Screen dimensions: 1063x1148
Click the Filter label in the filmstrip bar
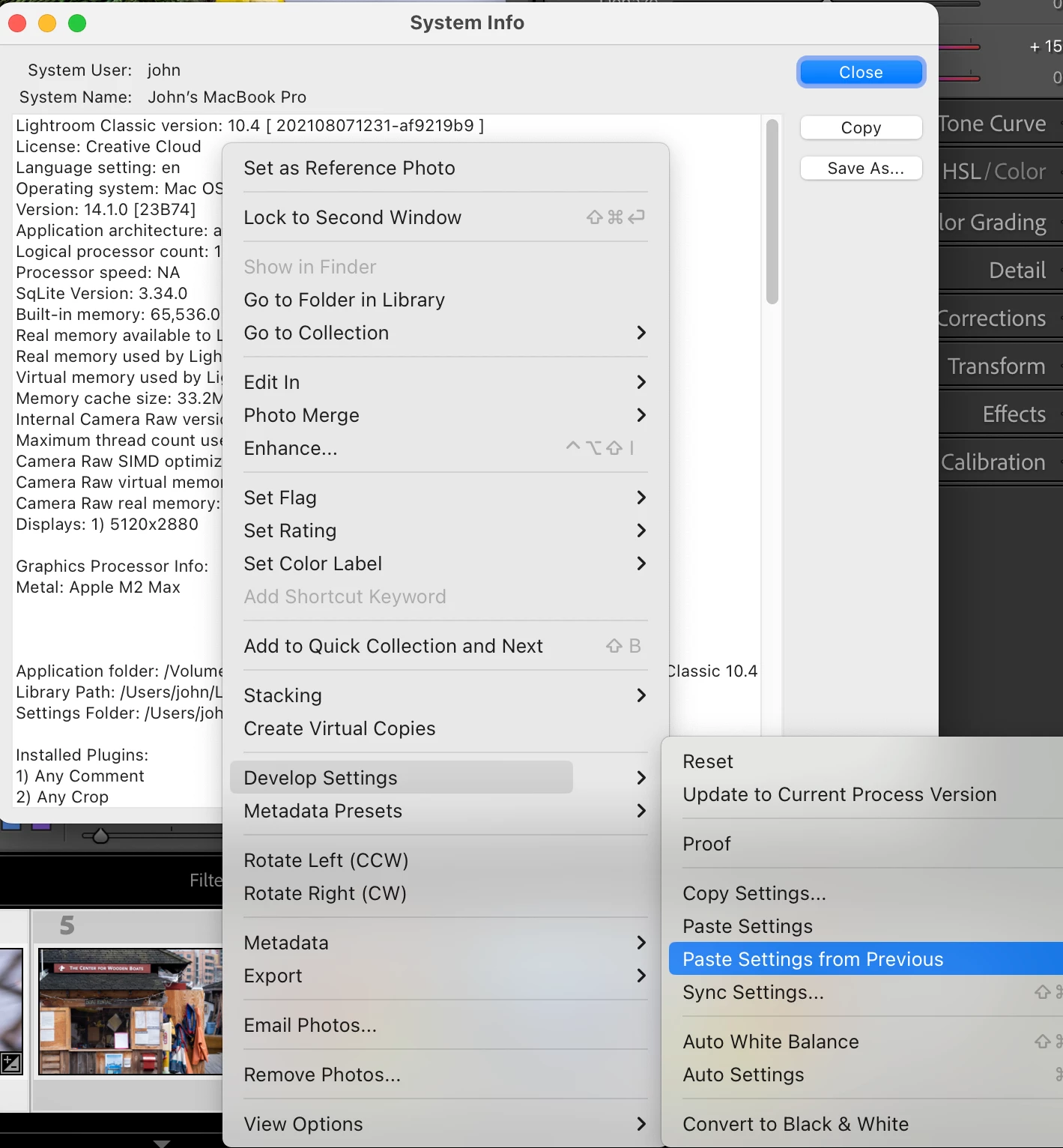tap(206, 880)
